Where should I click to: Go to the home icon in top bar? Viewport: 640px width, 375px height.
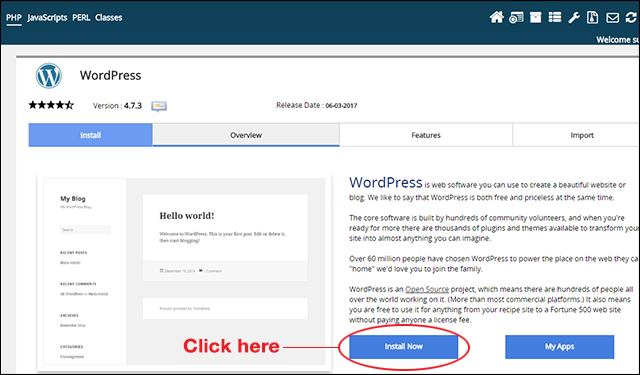pos(496,18)
